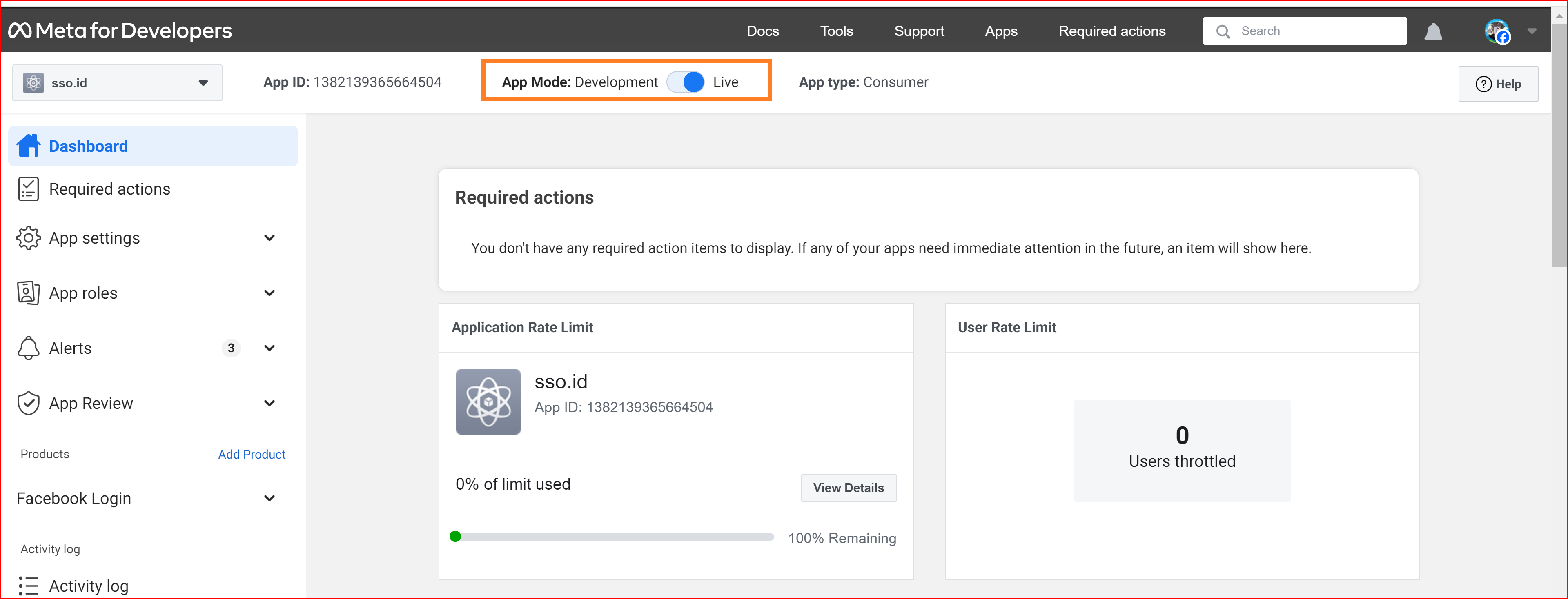
Task: Click the 'User Rate Limit' heading
Action: (x=1007, y=327)
